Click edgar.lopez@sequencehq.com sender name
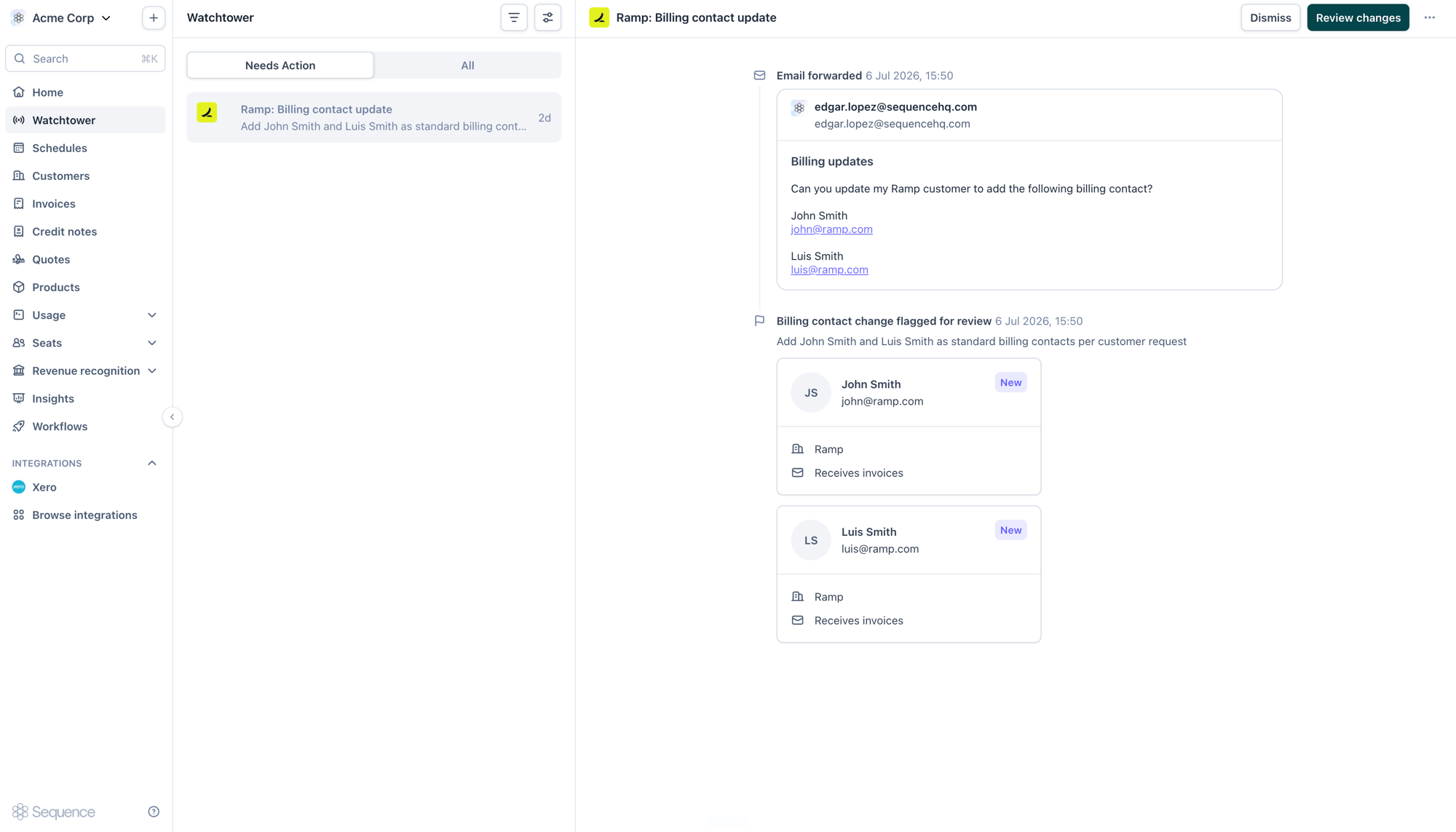 (x=895, y=107)
